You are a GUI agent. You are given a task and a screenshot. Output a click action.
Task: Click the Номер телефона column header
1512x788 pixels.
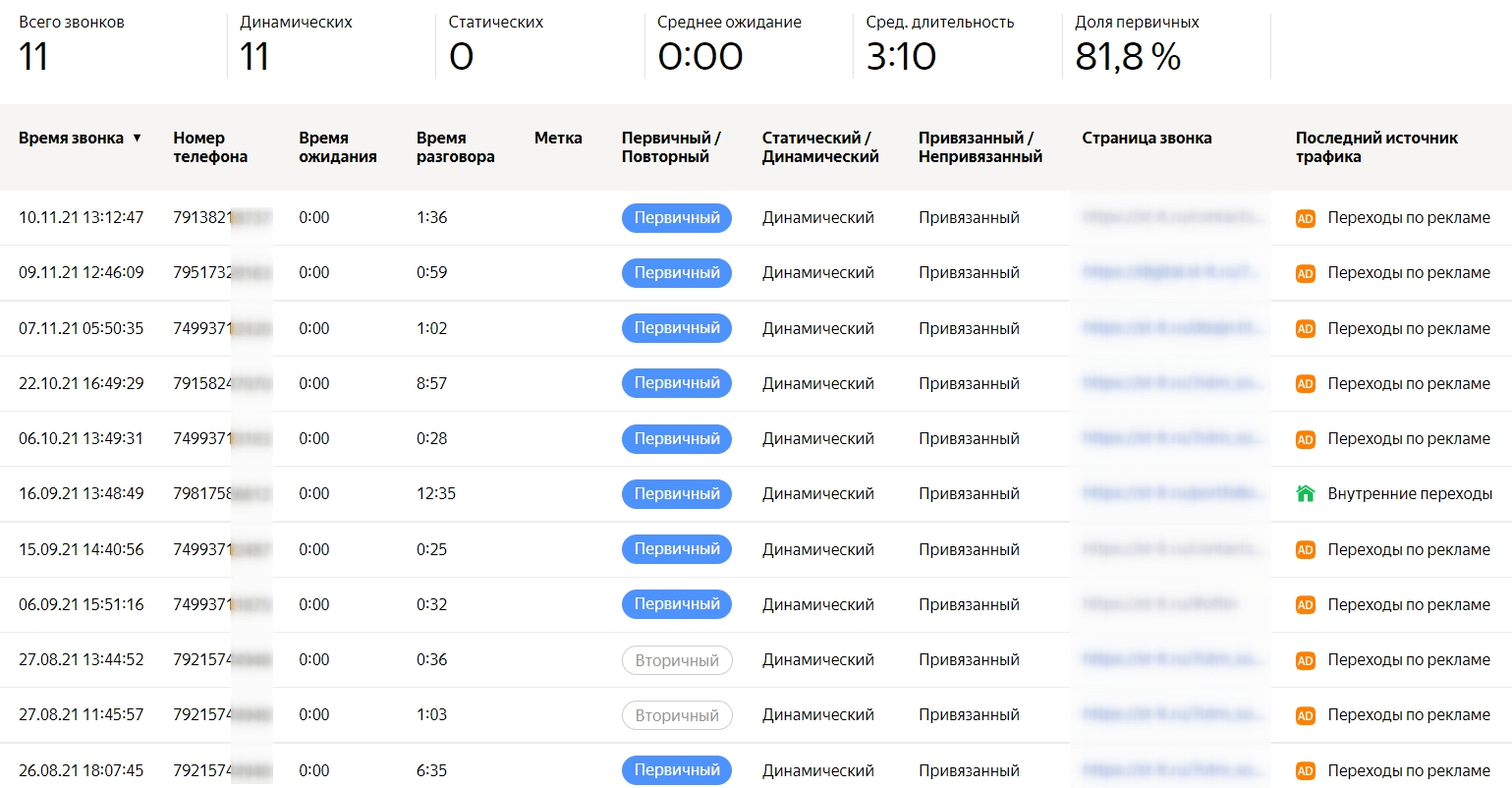coord(210,147)
